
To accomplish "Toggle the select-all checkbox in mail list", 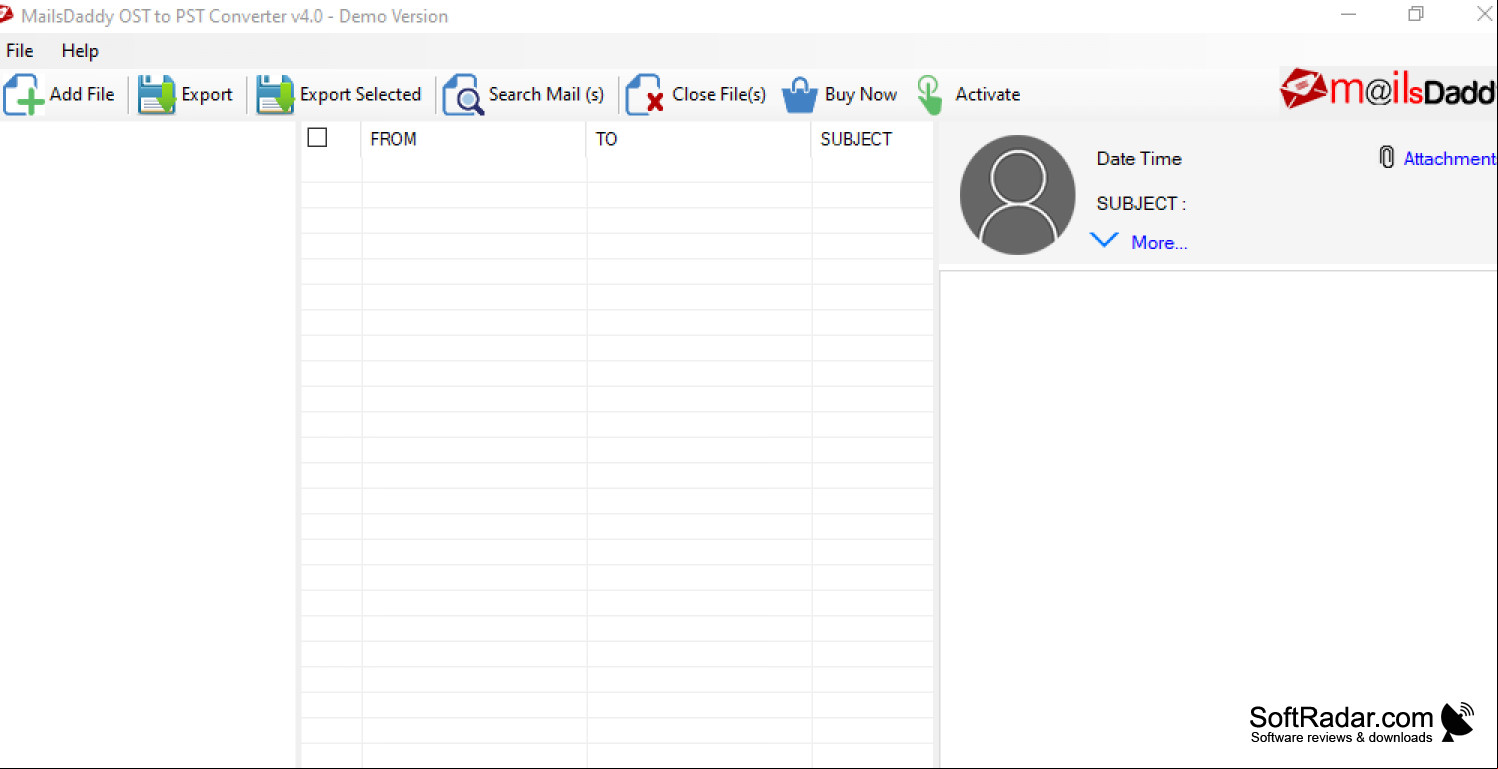I will click(x=317, y=138).
